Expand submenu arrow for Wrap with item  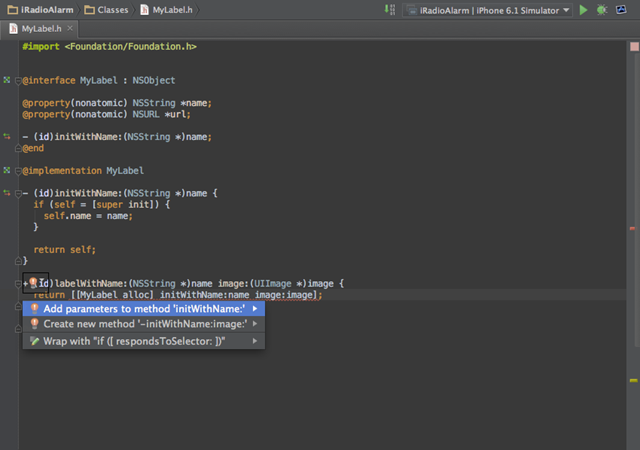click(255, 341)
